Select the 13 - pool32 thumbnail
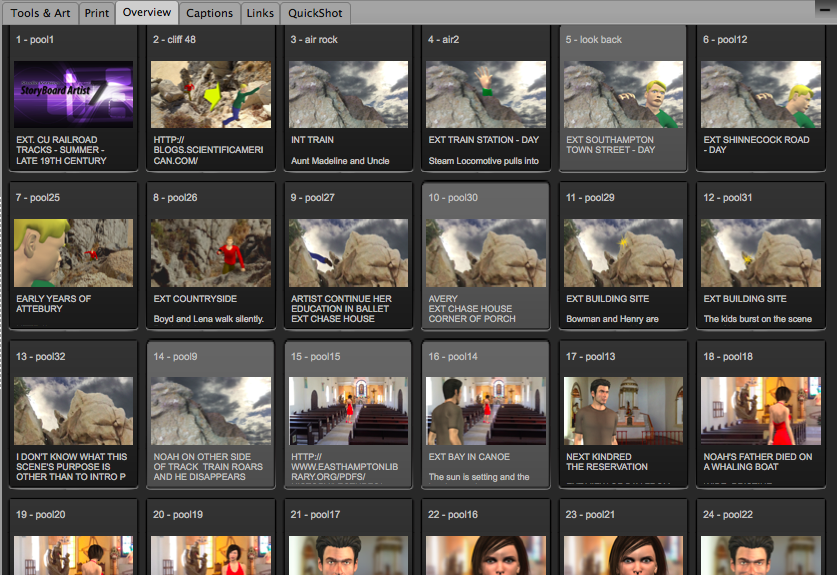Viewport: 837px width, 575px height. coord(74,411)
